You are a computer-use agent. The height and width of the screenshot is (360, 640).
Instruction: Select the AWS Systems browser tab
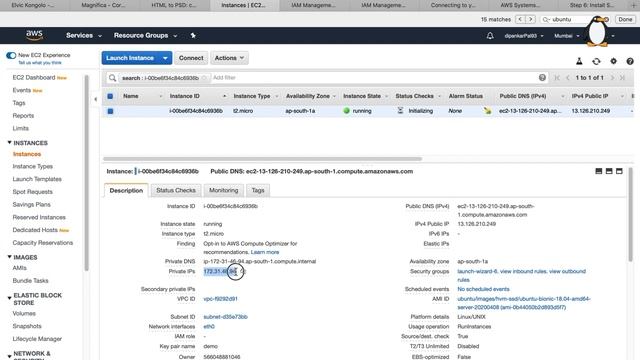coord(520,5)
